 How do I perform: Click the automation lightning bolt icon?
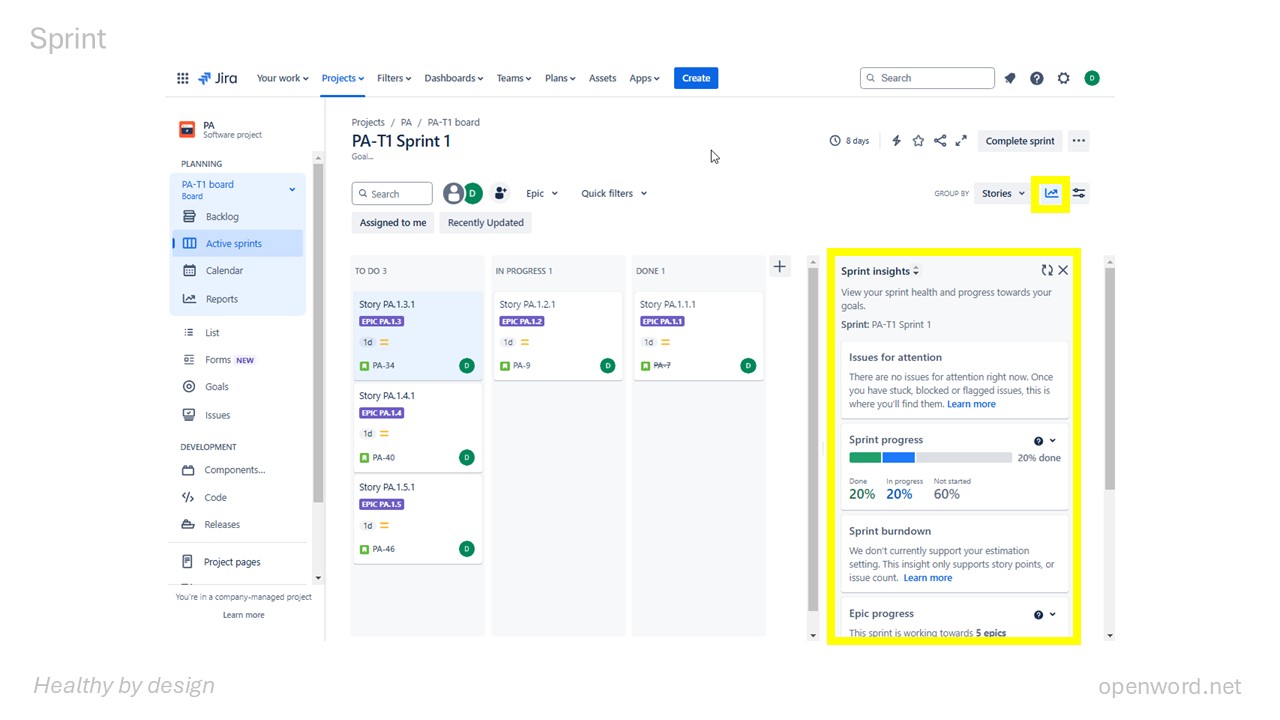coord(896,141)
